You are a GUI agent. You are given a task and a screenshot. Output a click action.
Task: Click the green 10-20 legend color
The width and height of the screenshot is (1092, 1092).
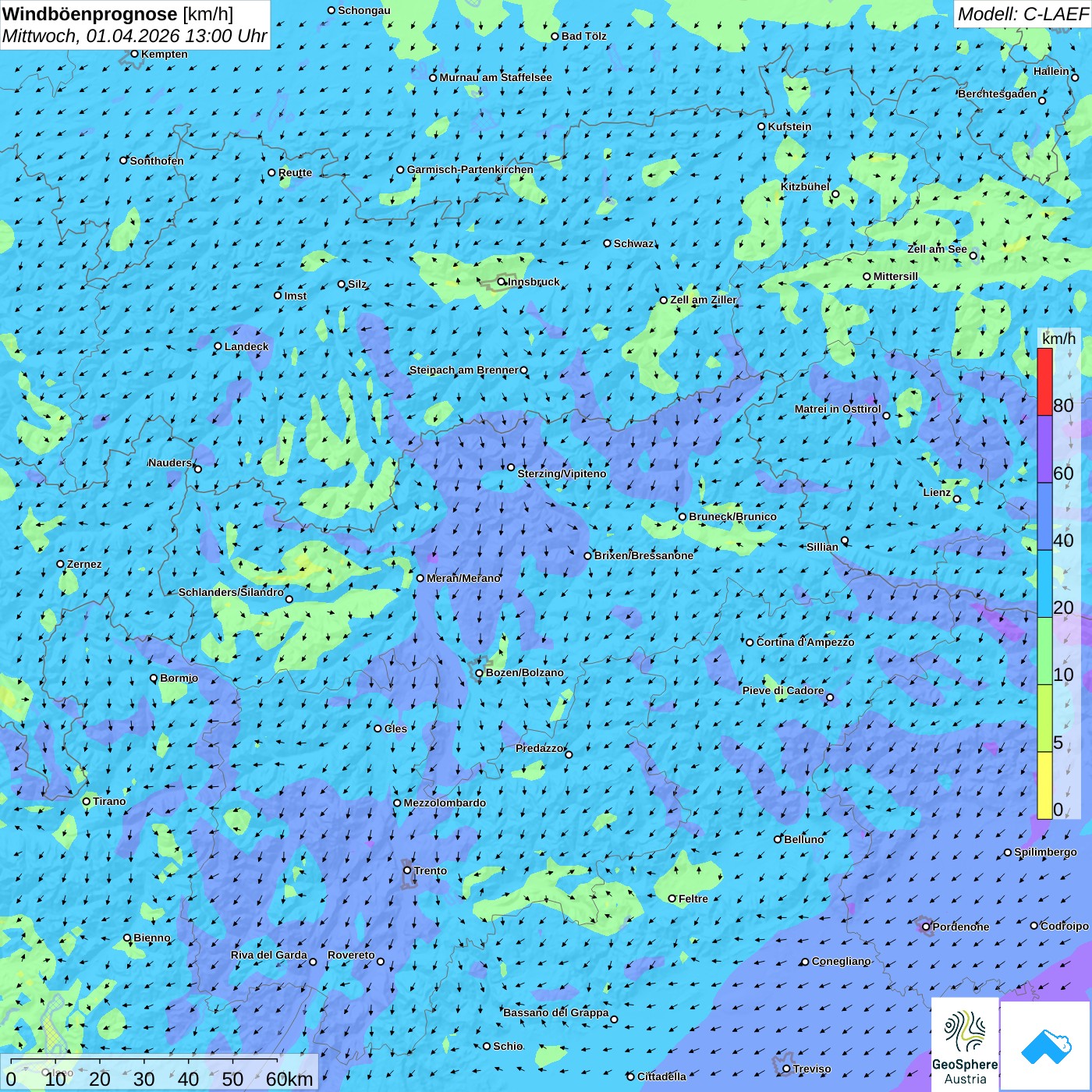point(1044,651)
